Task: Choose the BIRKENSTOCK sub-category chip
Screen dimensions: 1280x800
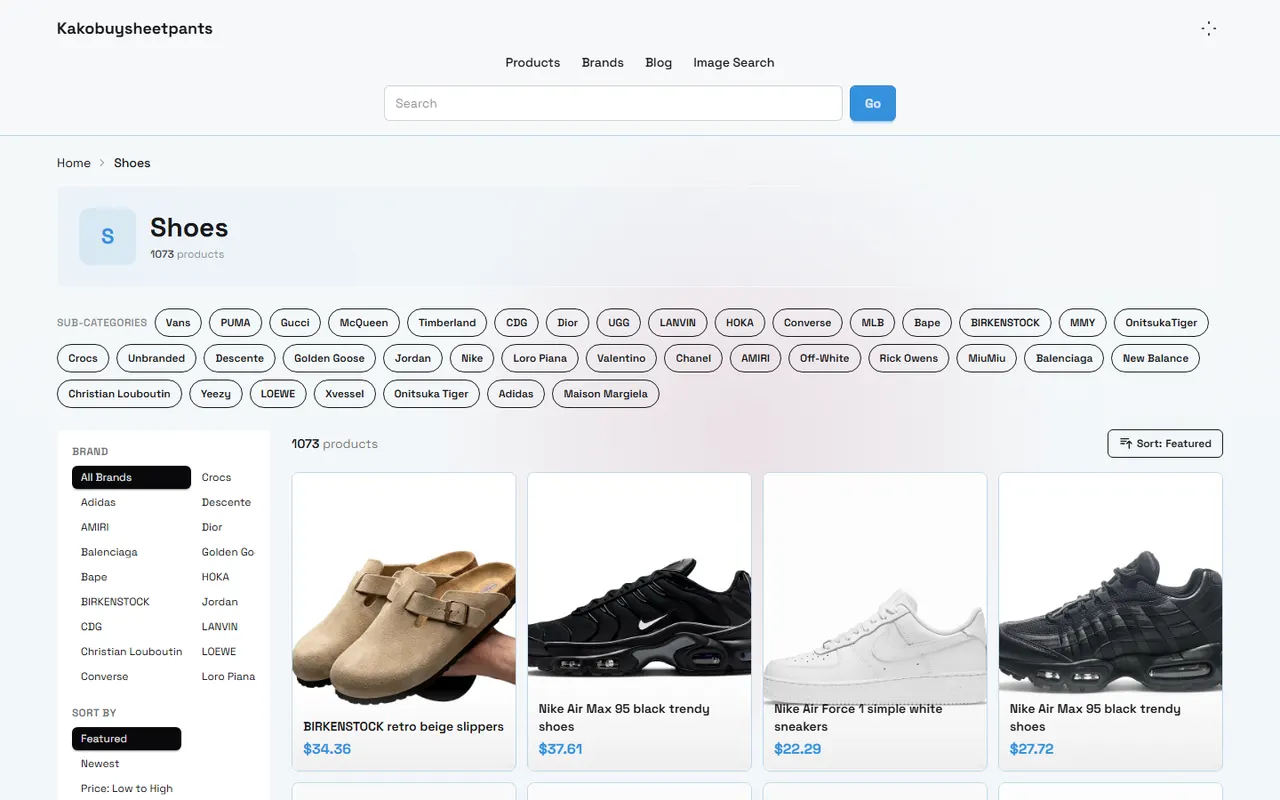Action: (x=1005, y=323)
